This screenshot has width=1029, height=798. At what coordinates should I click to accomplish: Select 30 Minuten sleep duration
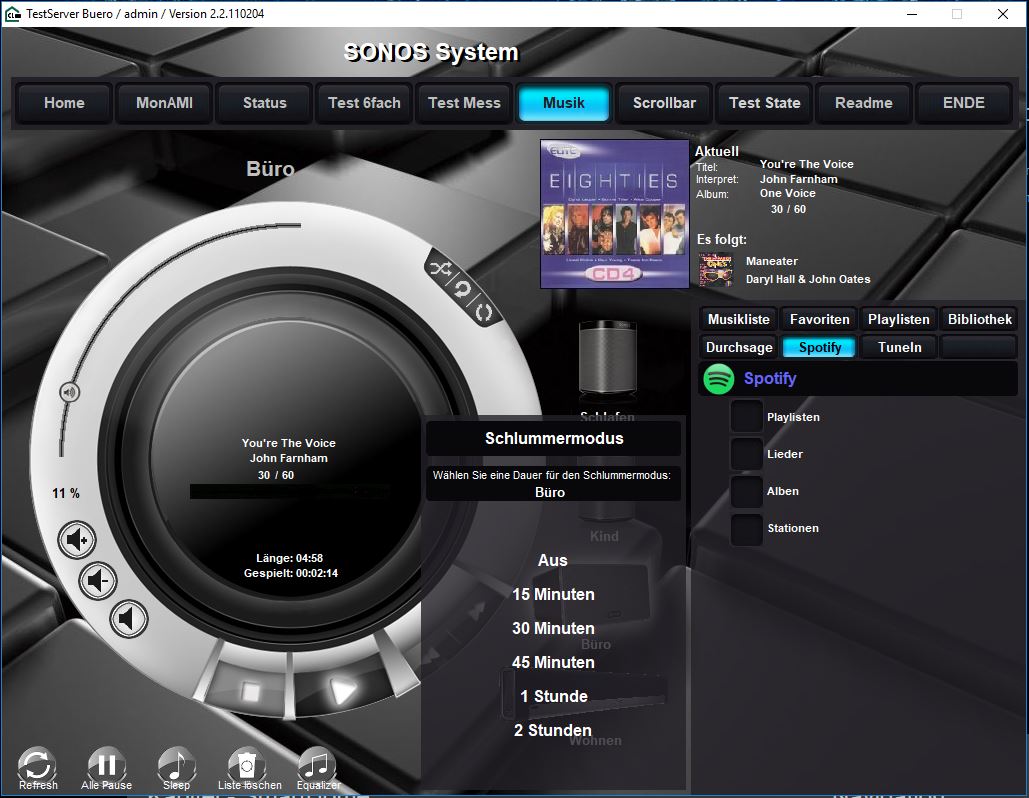[x=553, y=628]
